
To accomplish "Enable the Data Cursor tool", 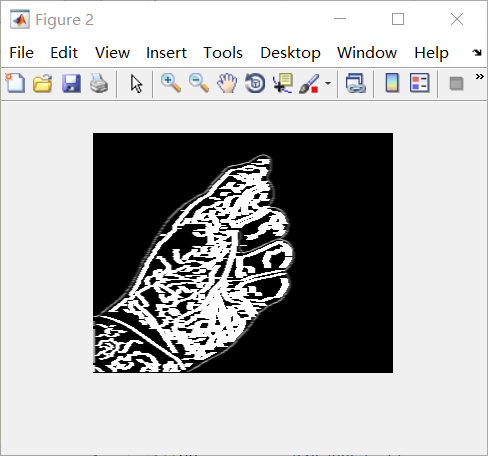I will point(283,83).
